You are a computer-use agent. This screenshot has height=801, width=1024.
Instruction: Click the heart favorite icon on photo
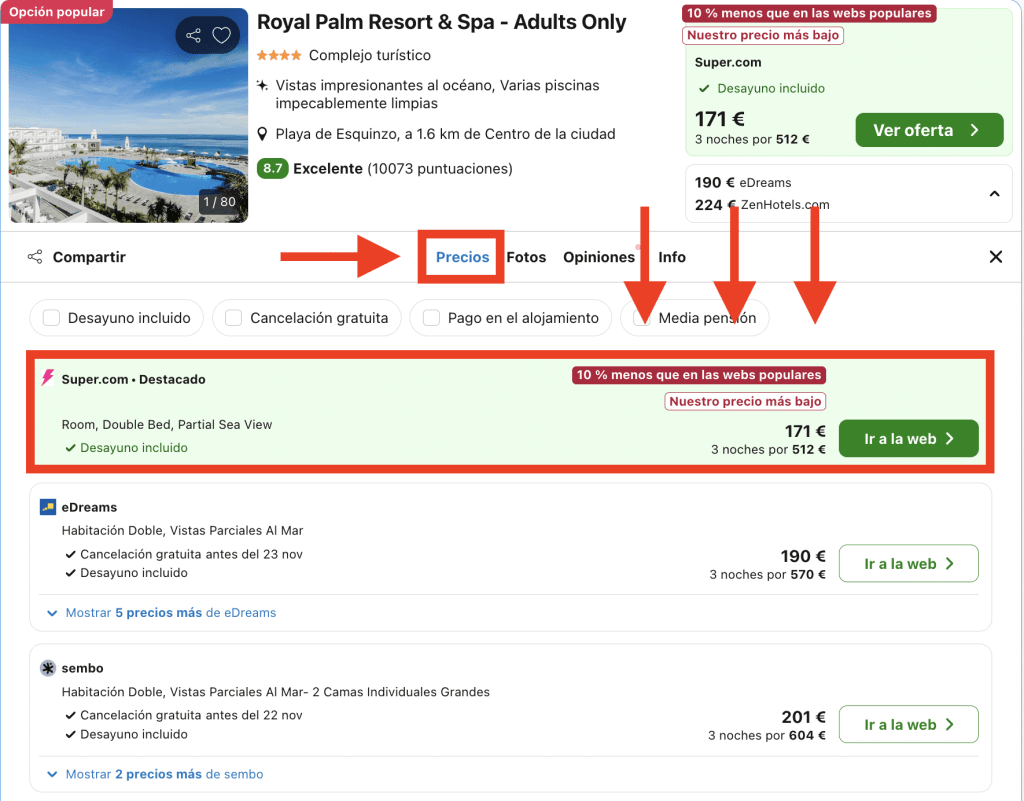click(x=222, y=36)
